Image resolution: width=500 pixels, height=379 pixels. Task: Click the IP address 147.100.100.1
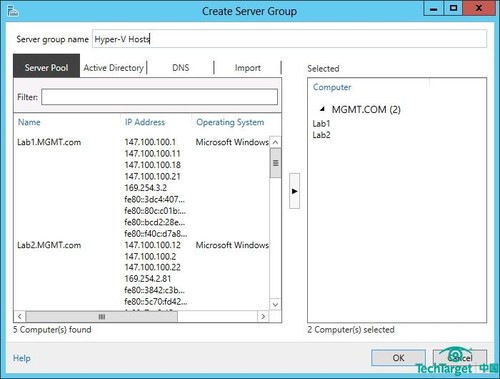tap(150, 142)
